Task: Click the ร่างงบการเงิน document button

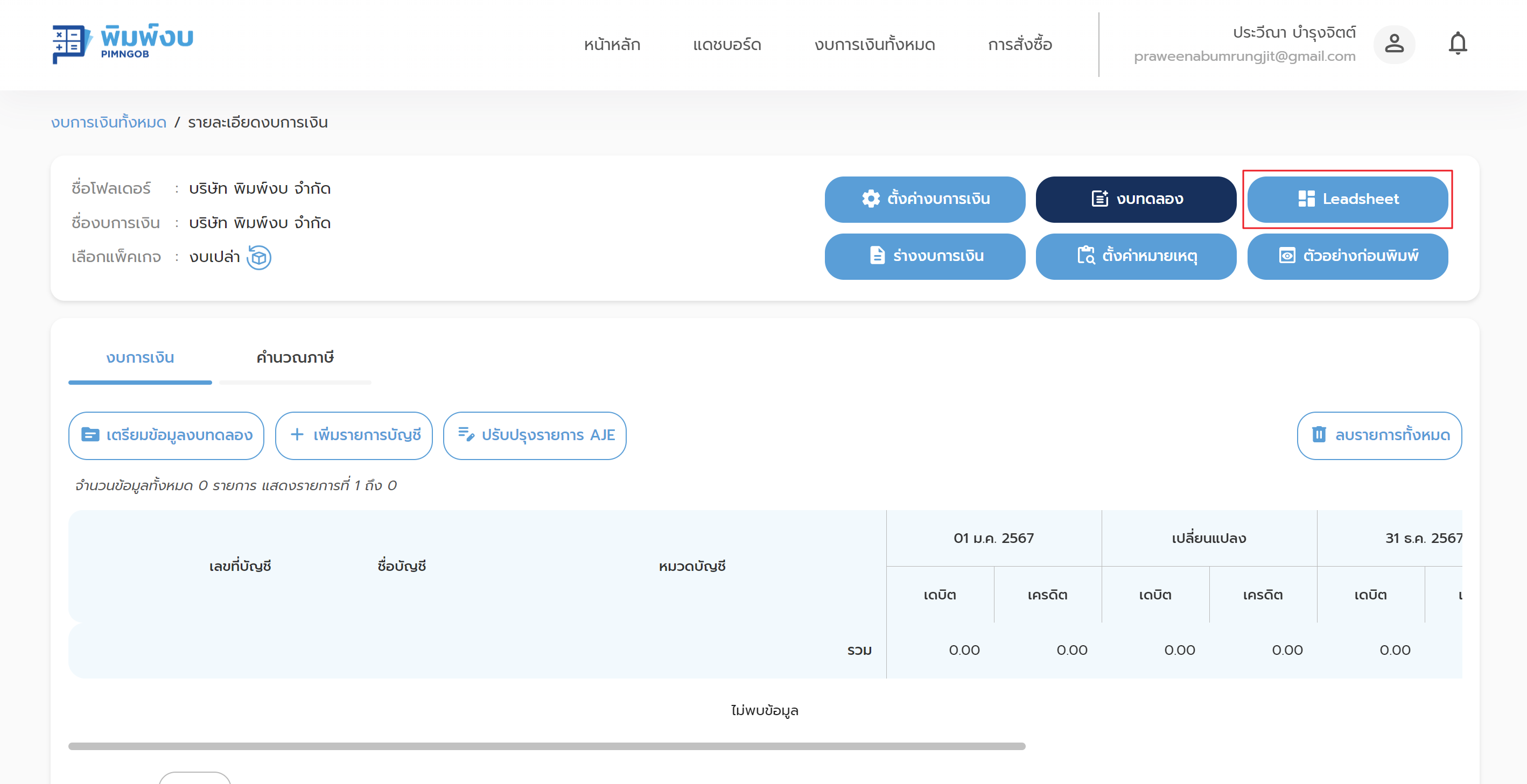Action: [x=924, y=256]
